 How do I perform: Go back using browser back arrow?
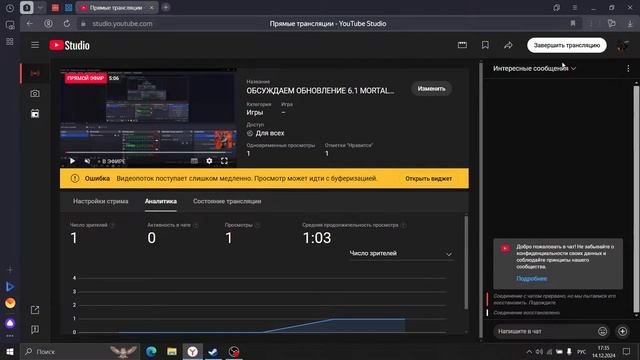pos(29,24)
